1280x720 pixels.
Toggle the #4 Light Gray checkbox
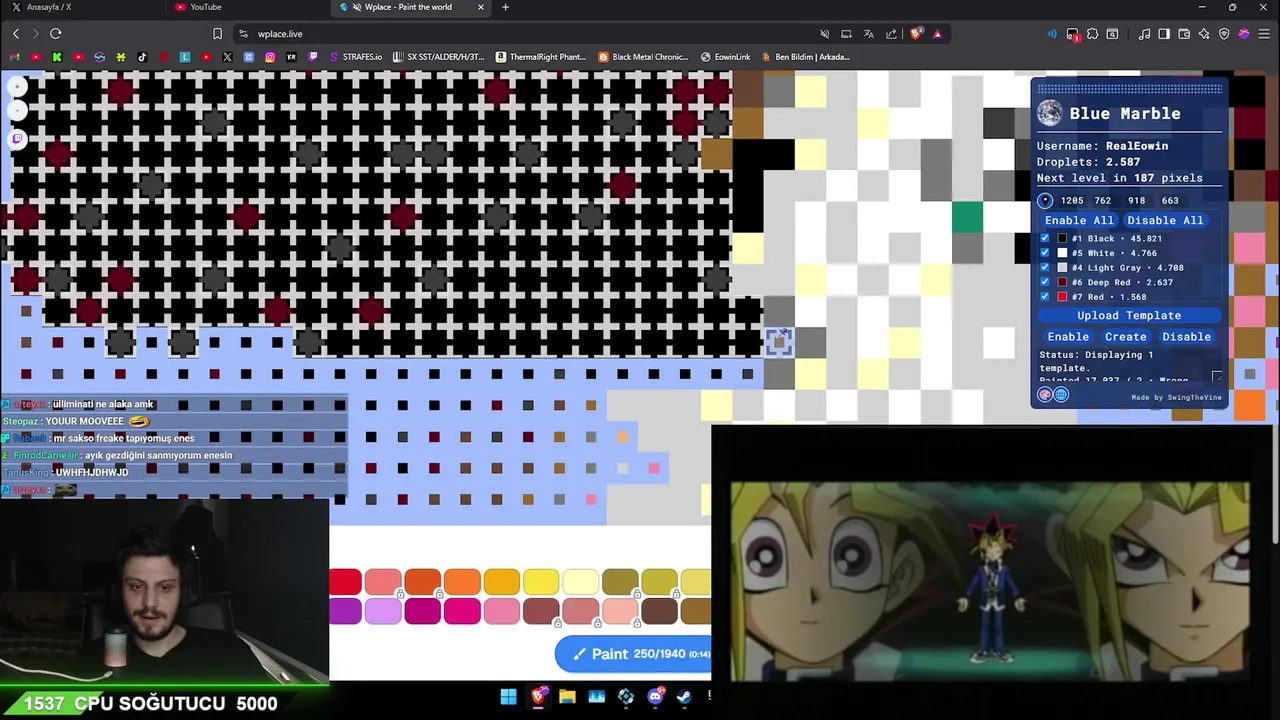point(1045,268)
